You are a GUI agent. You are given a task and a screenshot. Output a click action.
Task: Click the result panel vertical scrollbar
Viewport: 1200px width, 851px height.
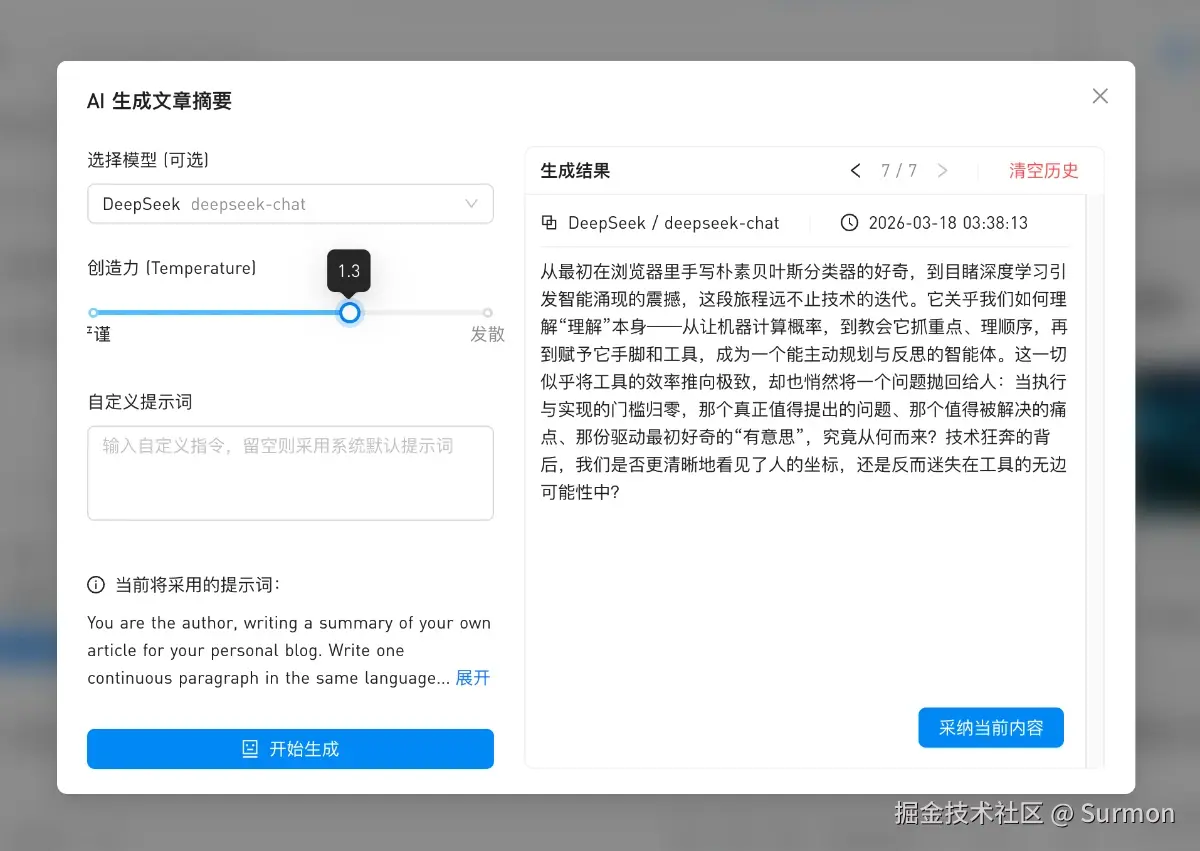coord(1094,482)
